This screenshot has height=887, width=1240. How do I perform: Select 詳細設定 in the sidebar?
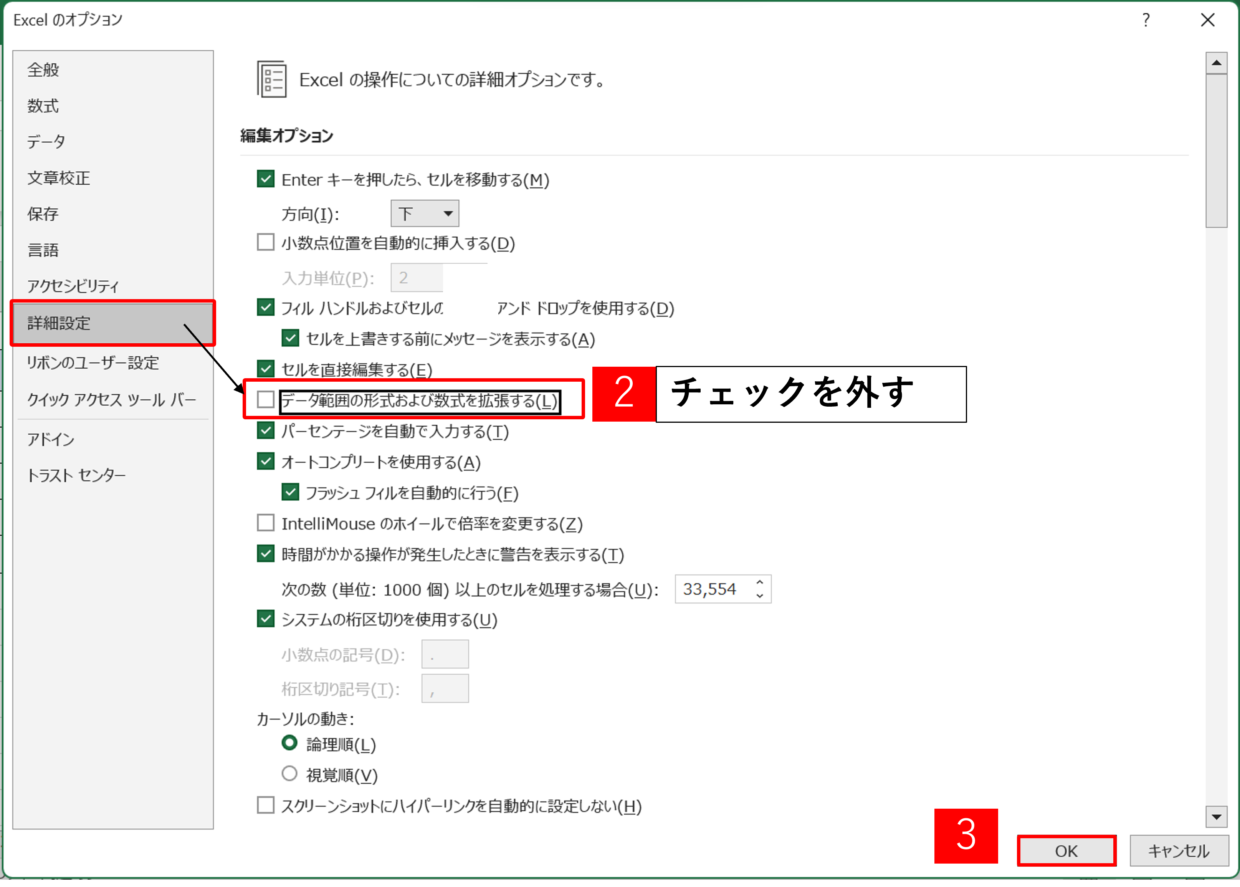112,324
